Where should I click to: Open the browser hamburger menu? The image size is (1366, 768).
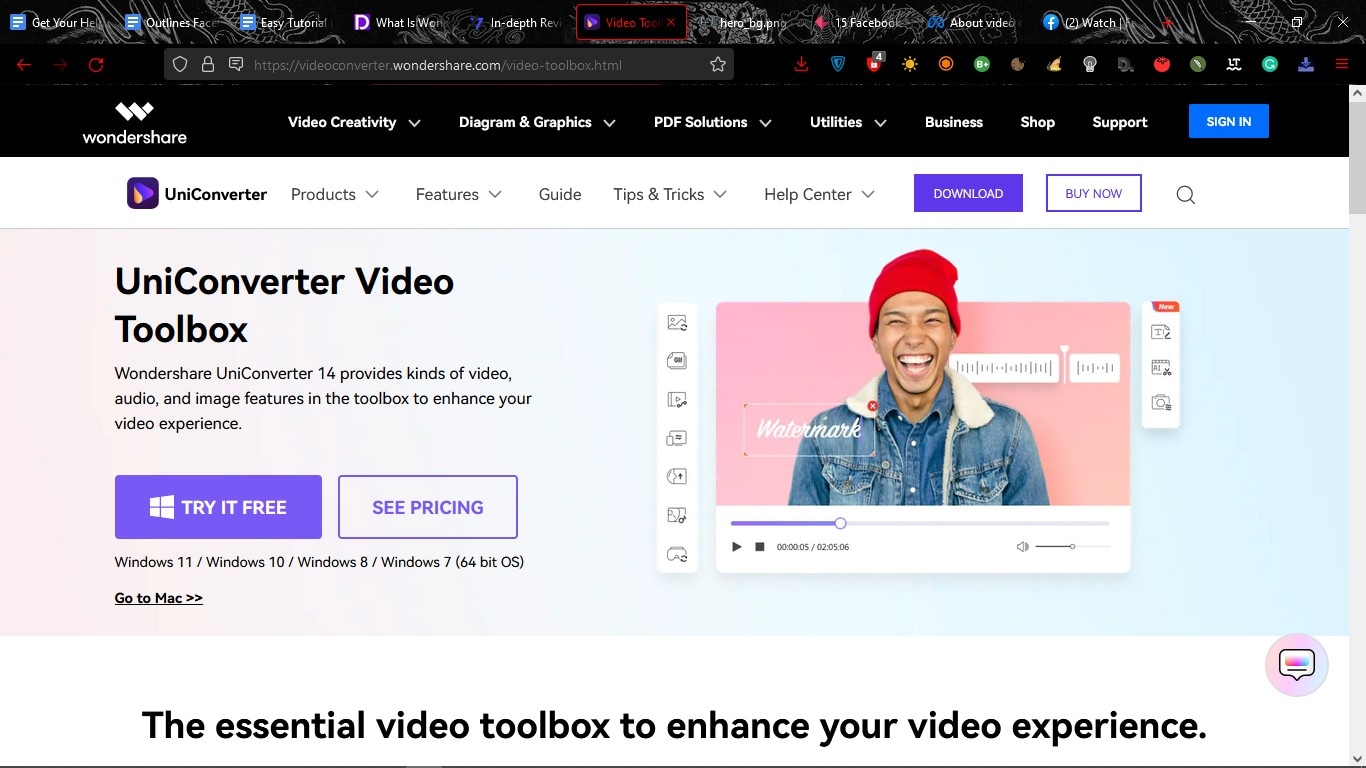[x=1342, y=65]
